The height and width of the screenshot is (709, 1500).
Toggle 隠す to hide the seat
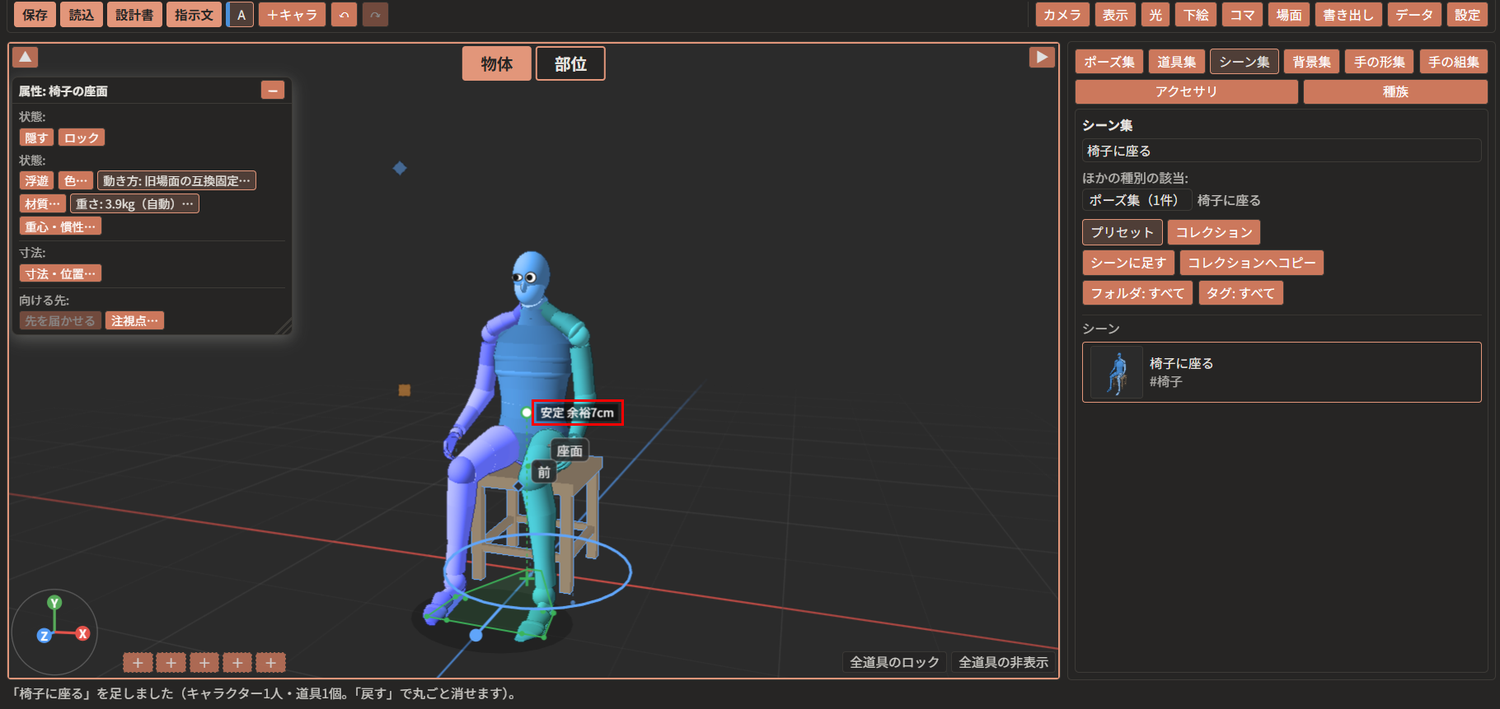[x=37, y=138]
